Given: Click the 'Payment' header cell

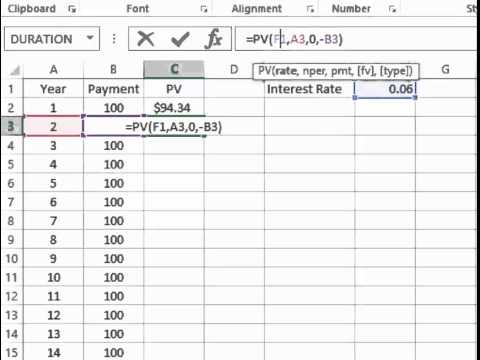Looking at the screenshot, I should tap(113, 89).
